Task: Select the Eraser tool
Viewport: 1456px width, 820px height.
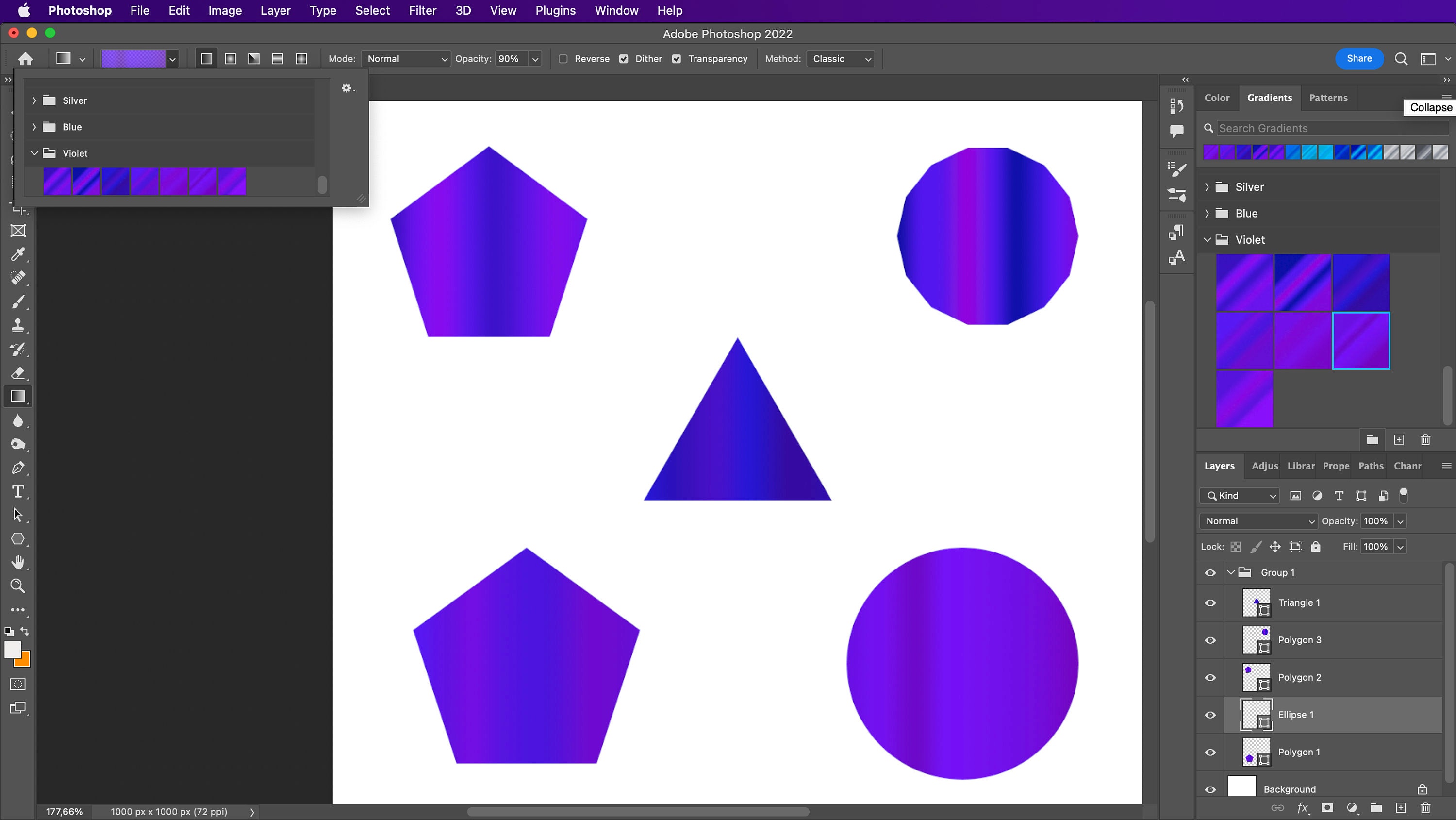Action: [18, 373]
